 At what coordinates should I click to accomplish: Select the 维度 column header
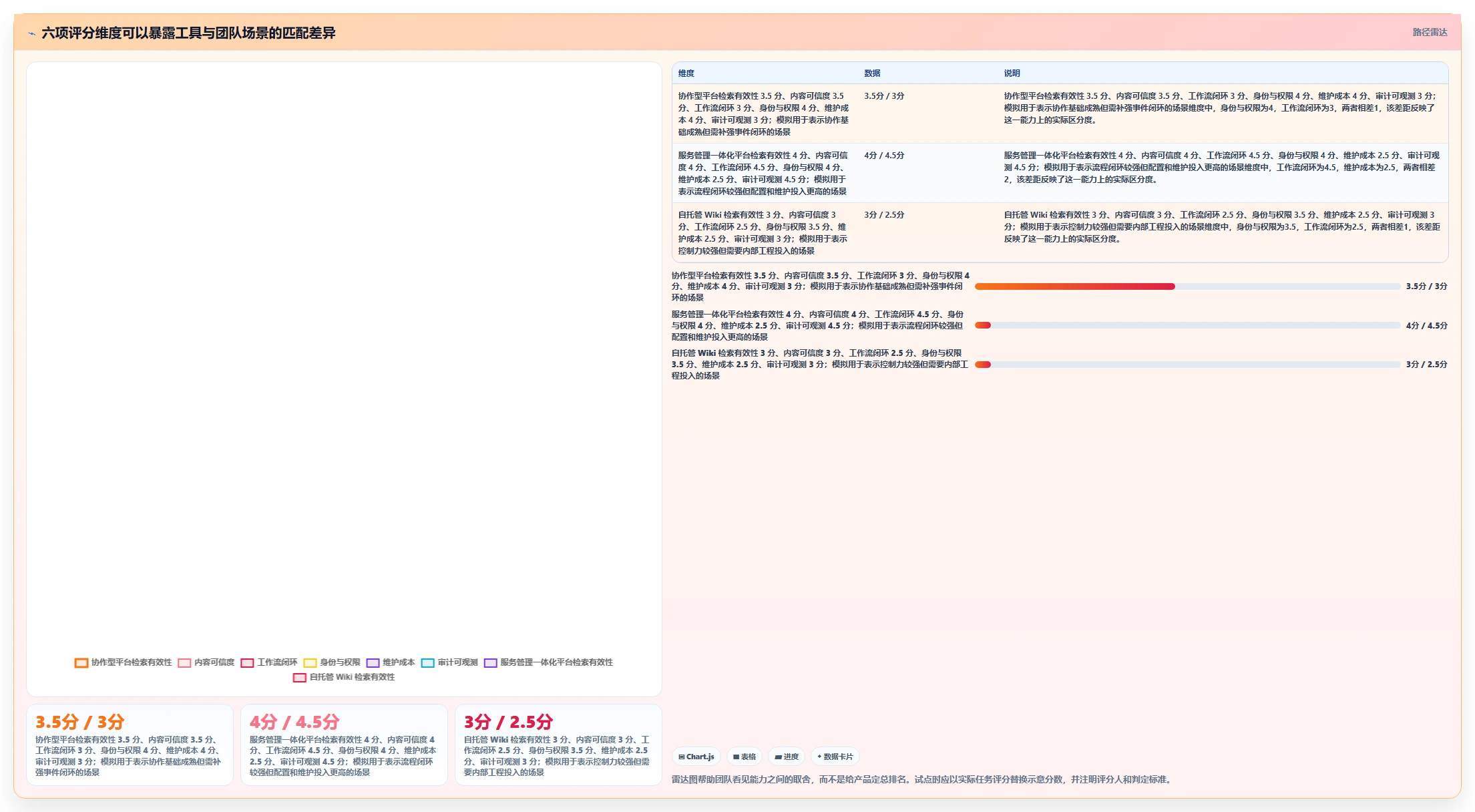(686, 73)
